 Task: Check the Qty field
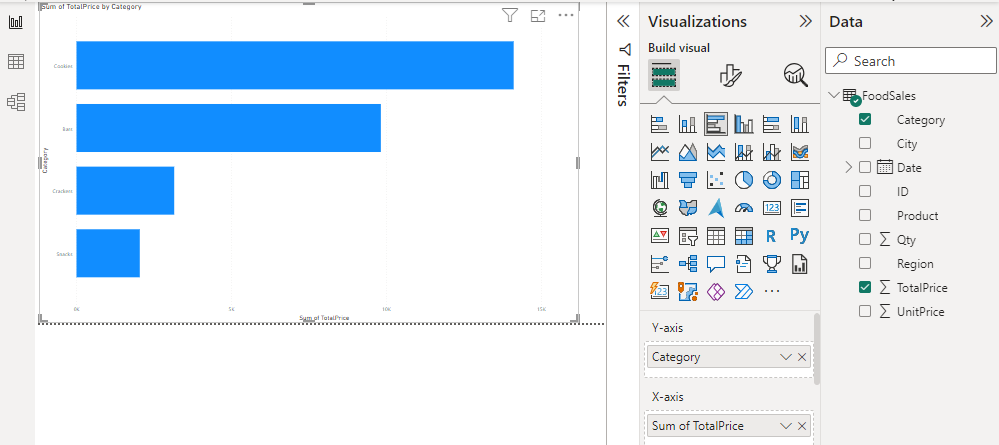pyautogui.click(x=865, y=240)
